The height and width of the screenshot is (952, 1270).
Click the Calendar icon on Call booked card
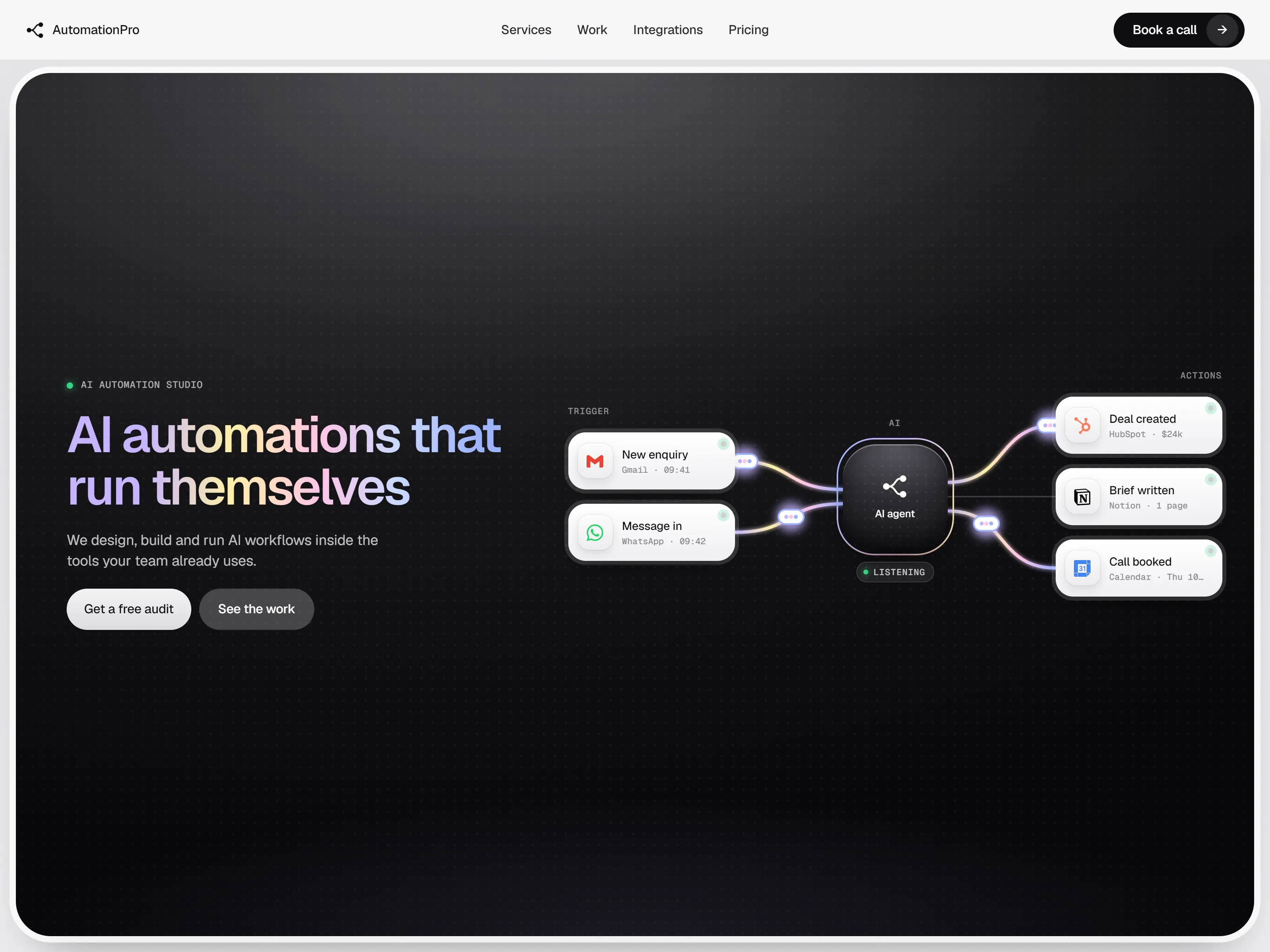(x=1082, y=568)
